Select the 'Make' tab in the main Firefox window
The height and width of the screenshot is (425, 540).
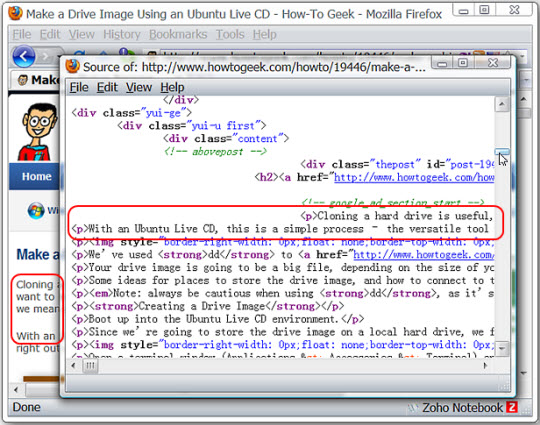click(x=38, y=80)
